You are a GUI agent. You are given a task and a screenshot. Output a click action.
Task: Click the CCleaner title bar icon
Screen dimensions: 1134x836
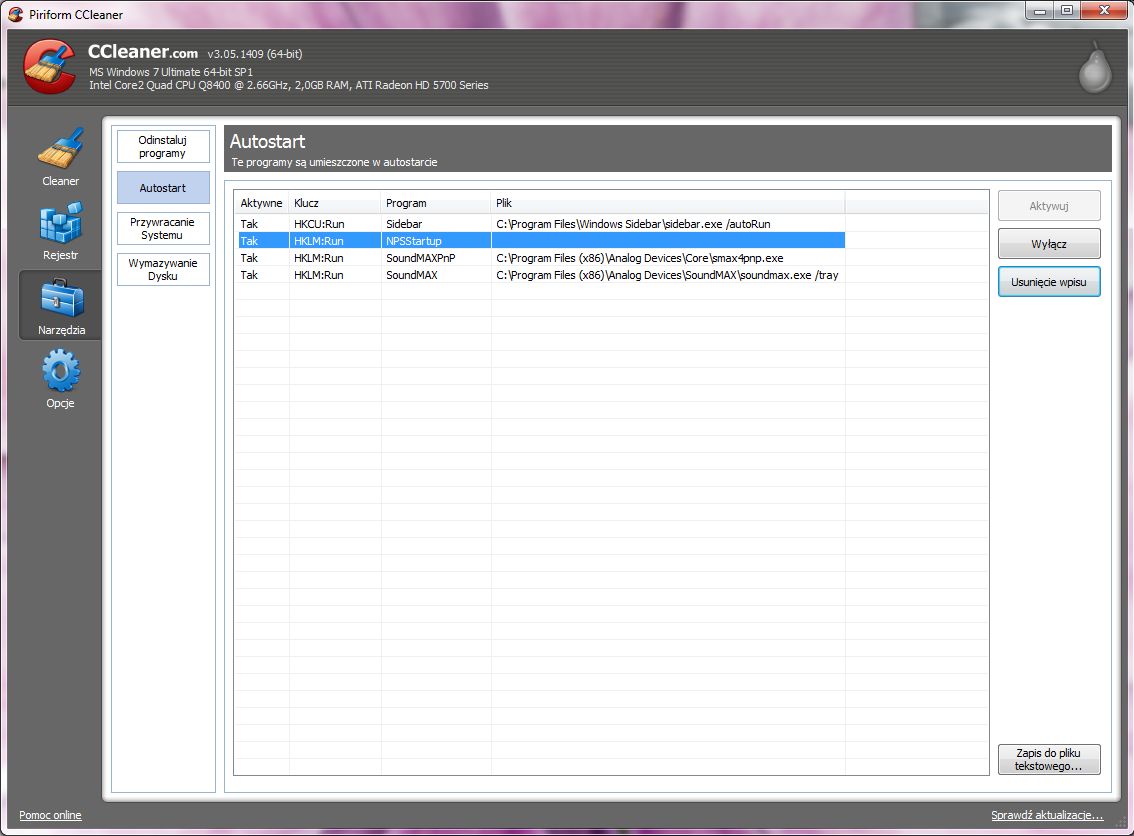coord(15,14)
